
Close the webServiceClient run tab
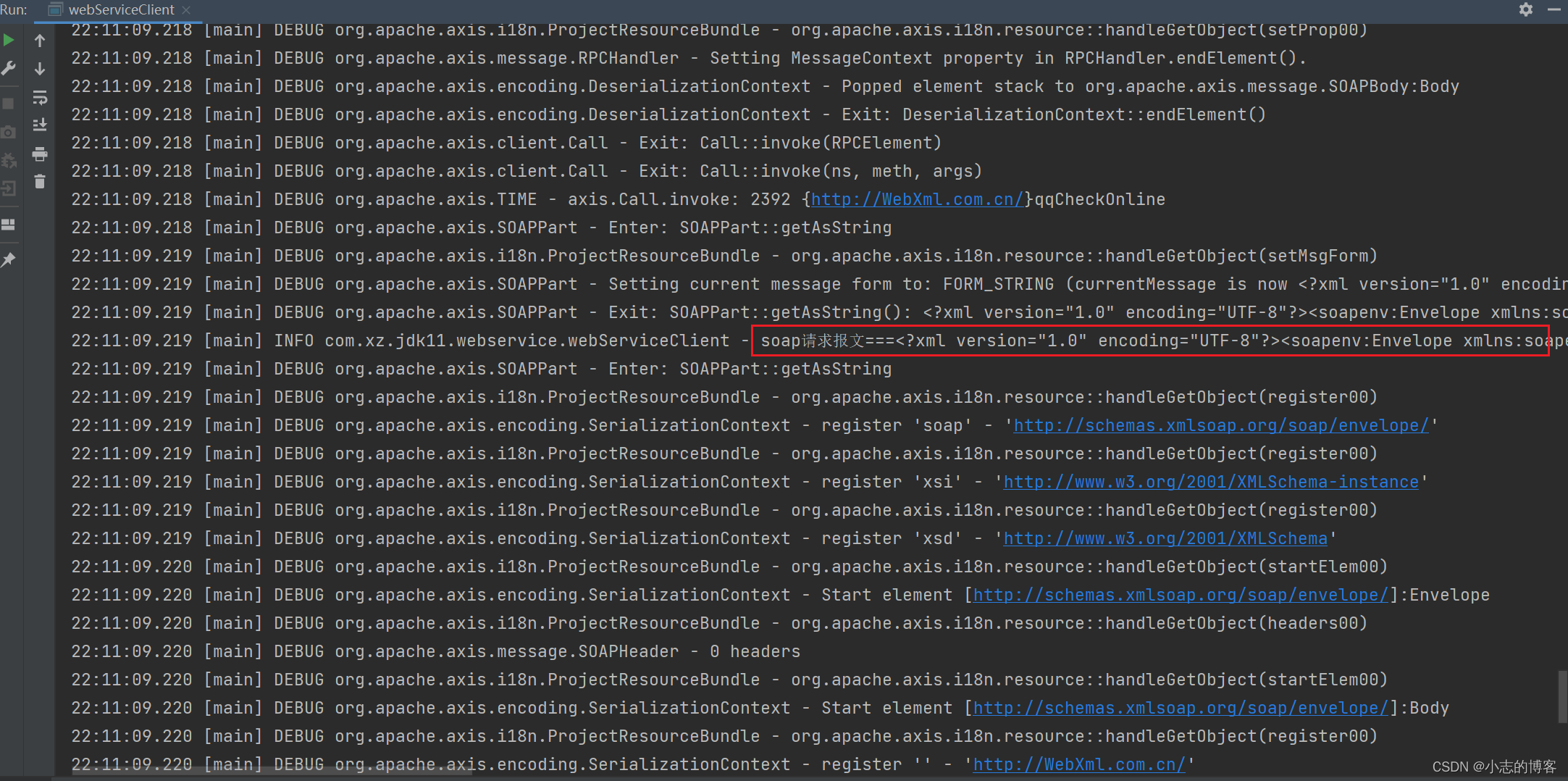coord(186,9)
